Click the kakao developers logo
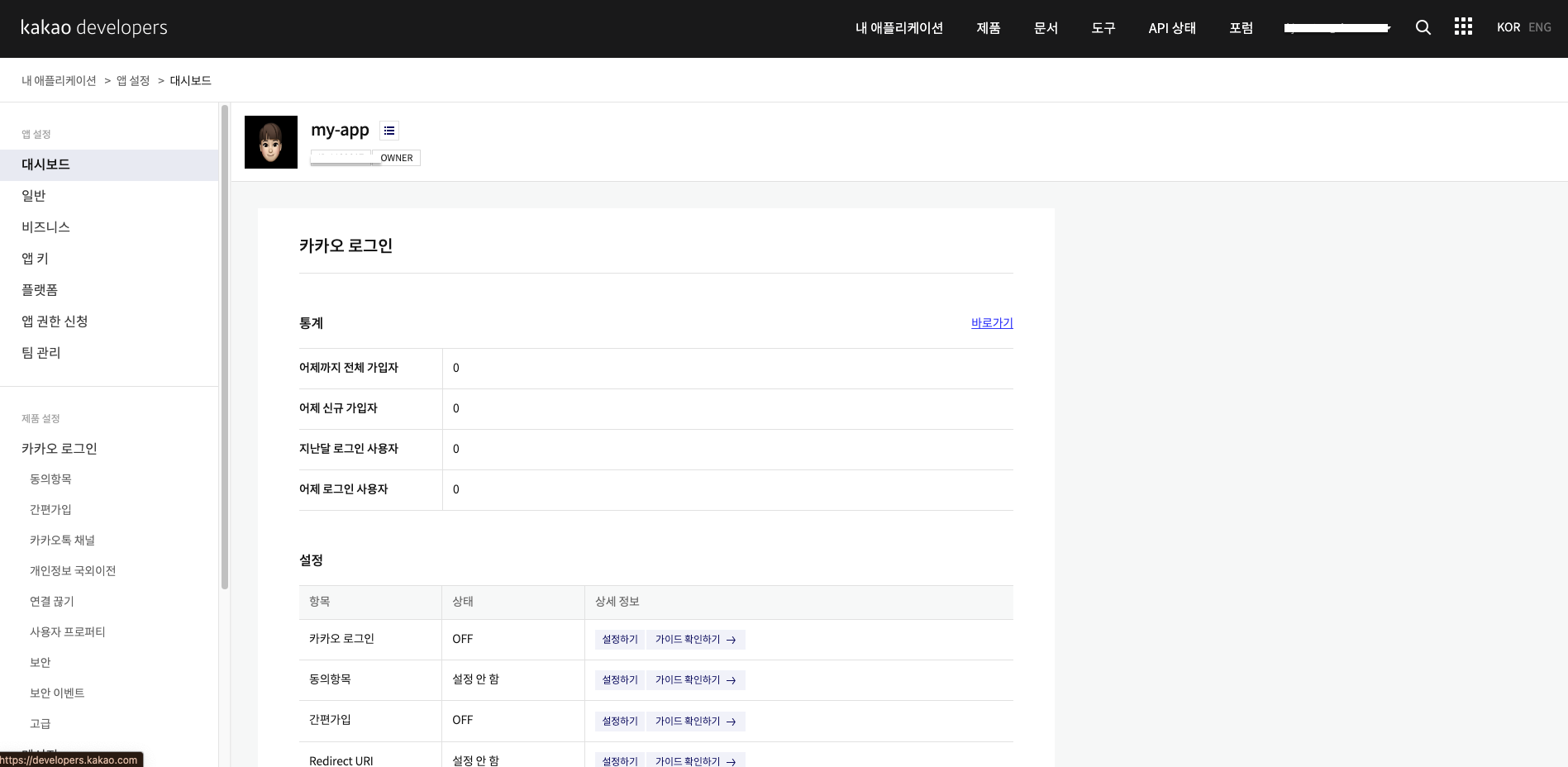Screen dimensions: 1568x767 click(94, 27)
